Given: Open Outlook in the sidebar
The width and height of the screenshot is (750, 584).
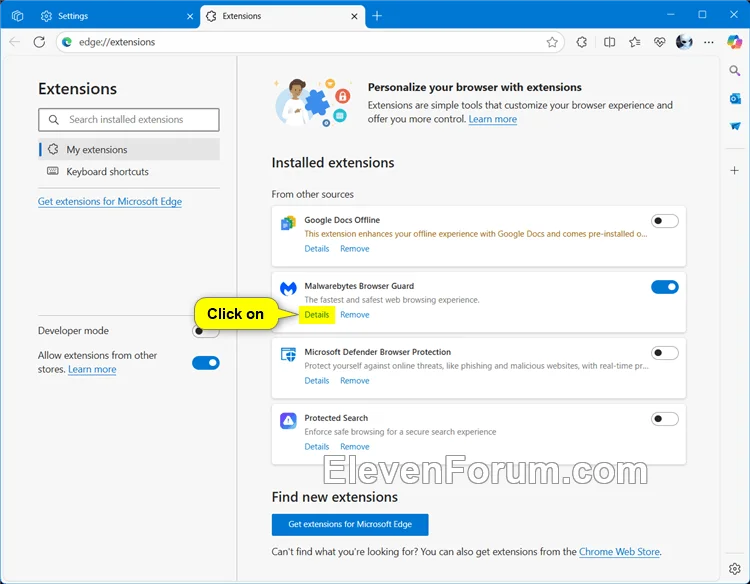Looking at the screenshot, I should pos(735,99).
